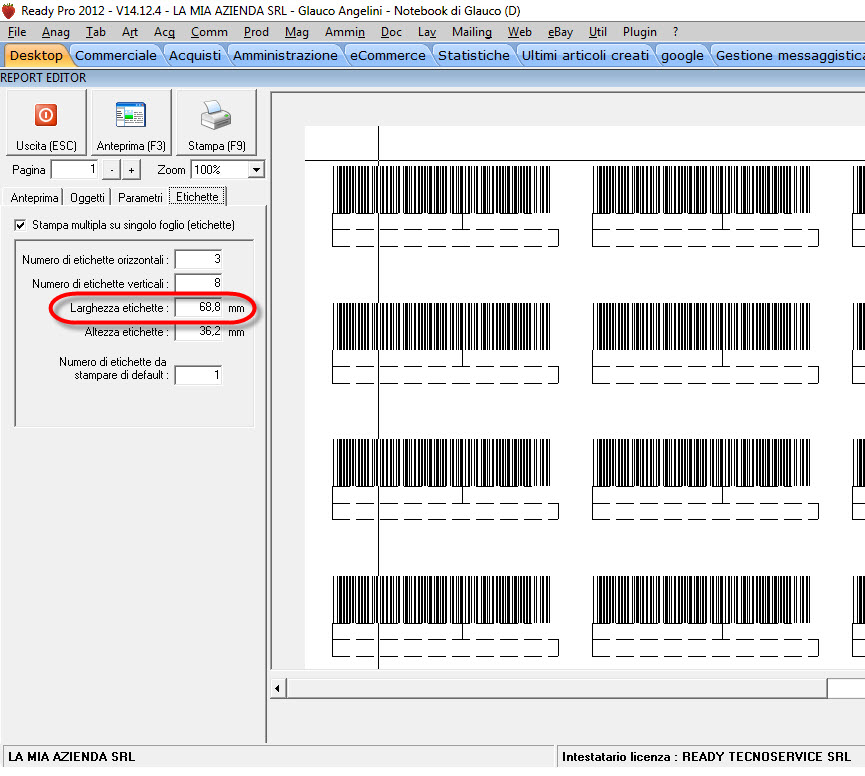Click the Altezza etichette field
This screenshot has height=776, width=865.
coord(199,331)
